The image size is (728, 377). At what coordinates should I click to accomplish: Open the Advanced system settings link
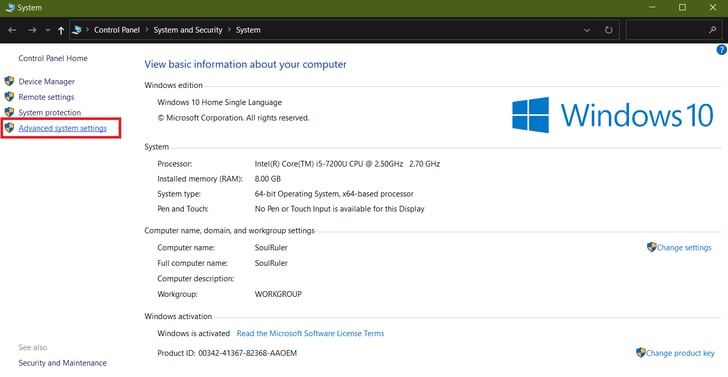[x=63, y=128]
